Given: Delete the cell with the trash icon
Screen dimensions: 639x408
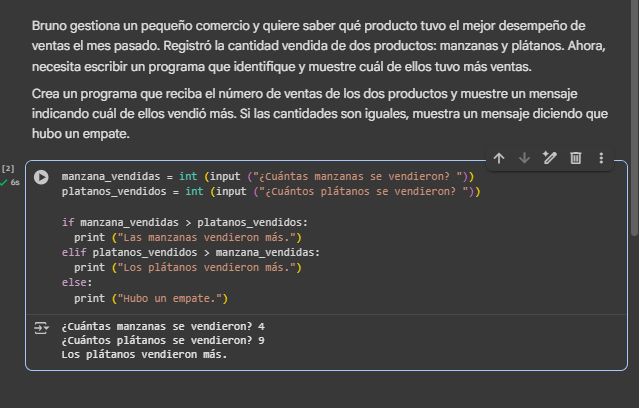Looking at the screenshot, I should click(x=575, y=158).
